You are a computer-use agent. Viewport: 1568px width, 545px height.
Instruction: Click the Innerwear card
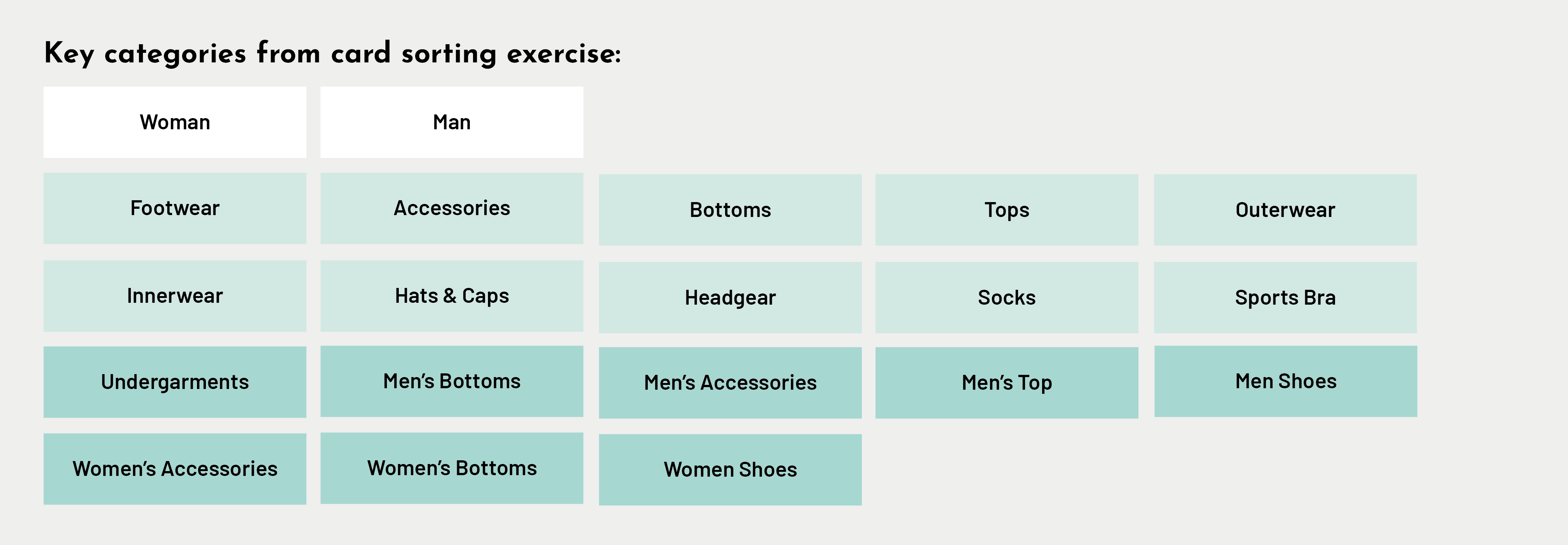175,296
